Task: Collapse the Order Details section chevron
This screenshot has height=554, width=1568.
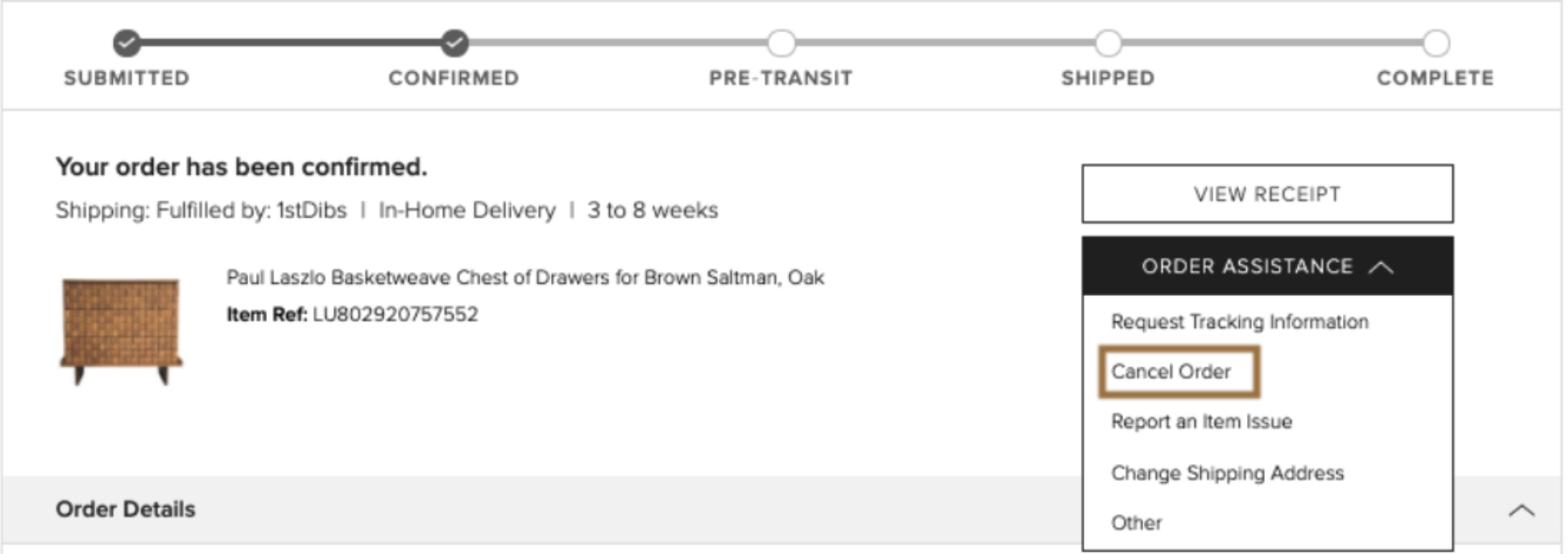Action: pyautogui.click(x=1521, y=510)
